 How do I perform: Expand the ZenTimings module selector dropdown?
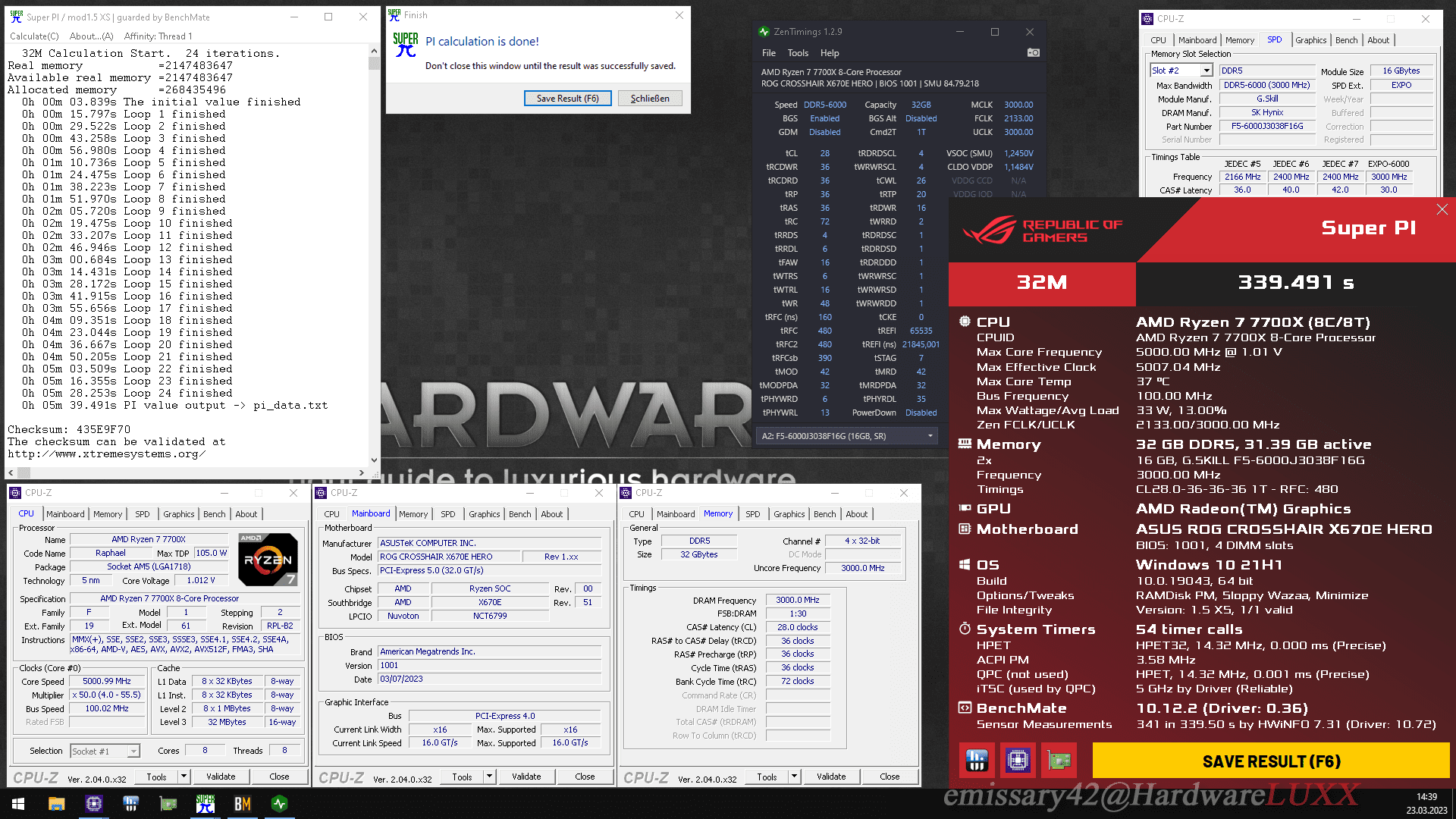(x=930, y=436)
